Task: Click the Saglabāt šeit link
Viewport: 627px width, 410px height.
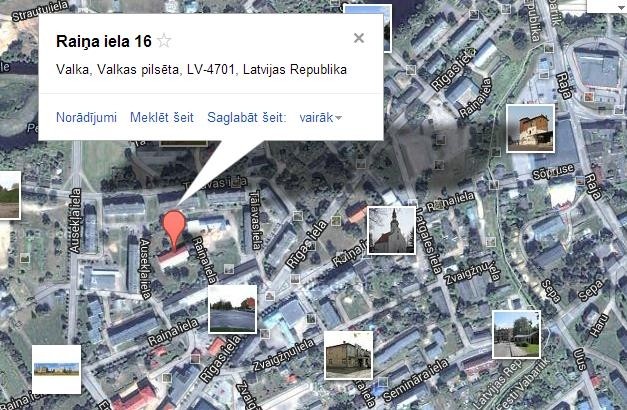Action: tap(247, 118)
